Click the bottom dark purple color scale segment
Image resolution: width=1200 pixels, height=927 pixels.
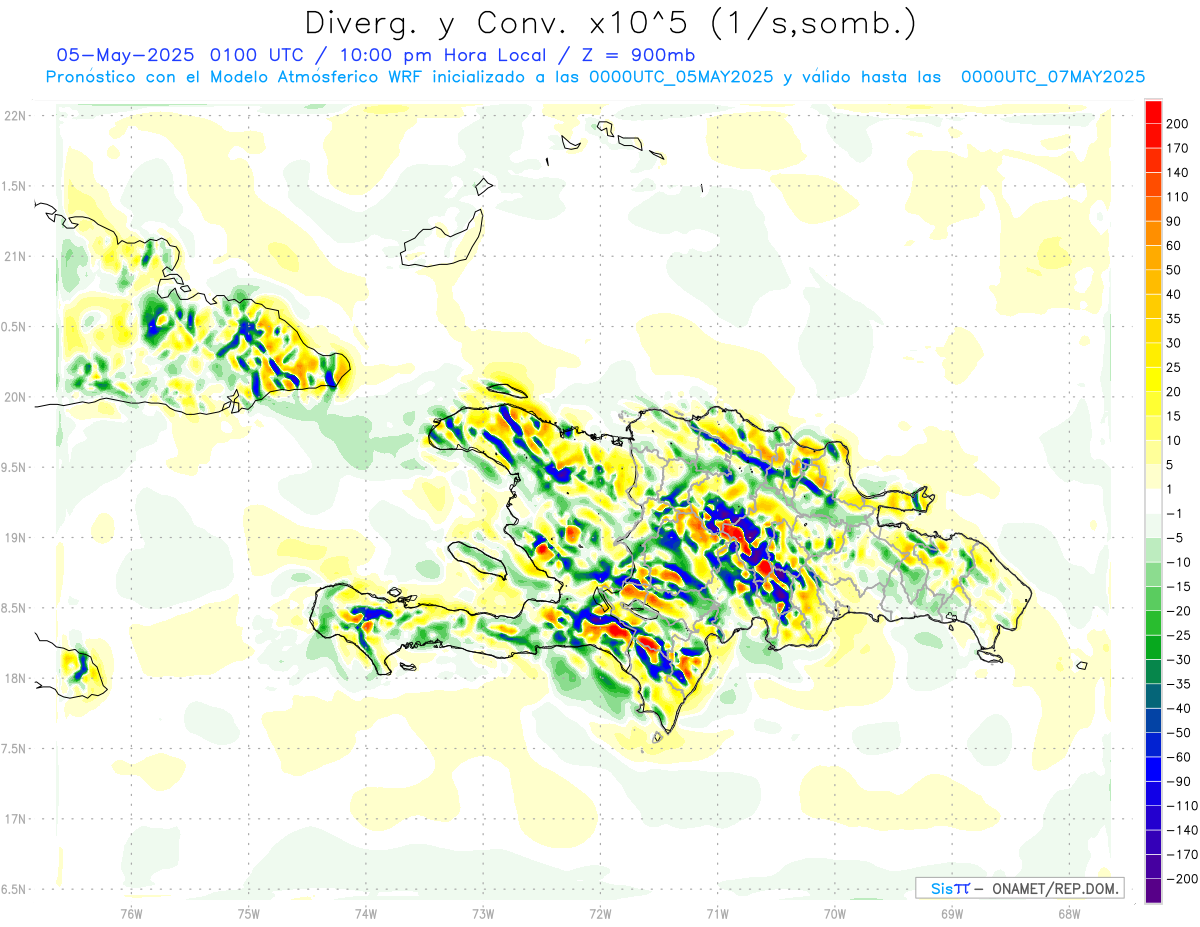[1153, 890]
